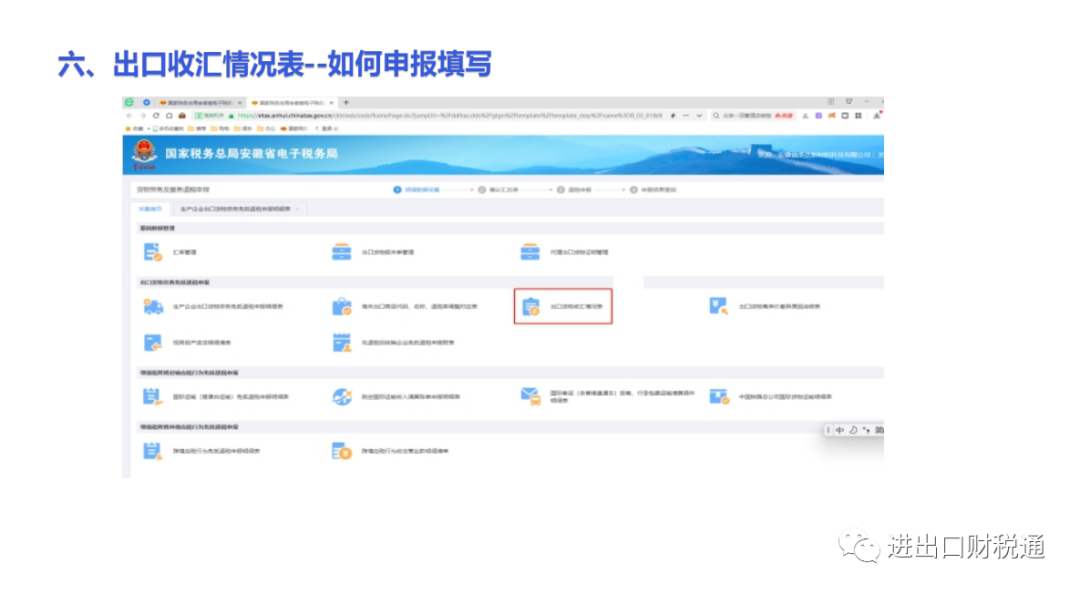Click step 2 确认汇总表 in progress bar

[x=498, y=190]
